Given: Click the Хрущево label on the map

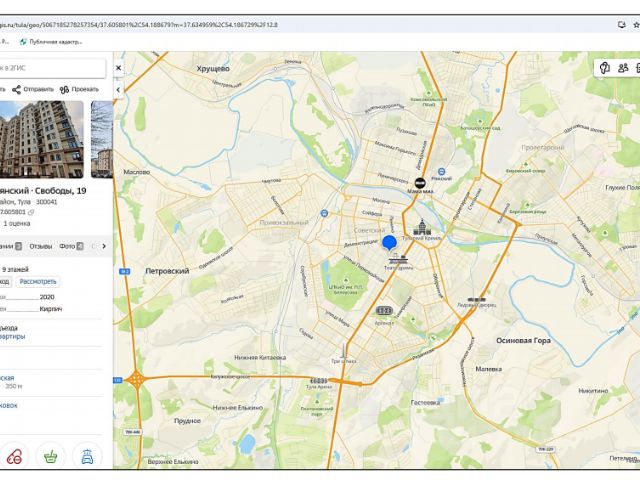Looking at the screenshot, I should click(213, 69).
